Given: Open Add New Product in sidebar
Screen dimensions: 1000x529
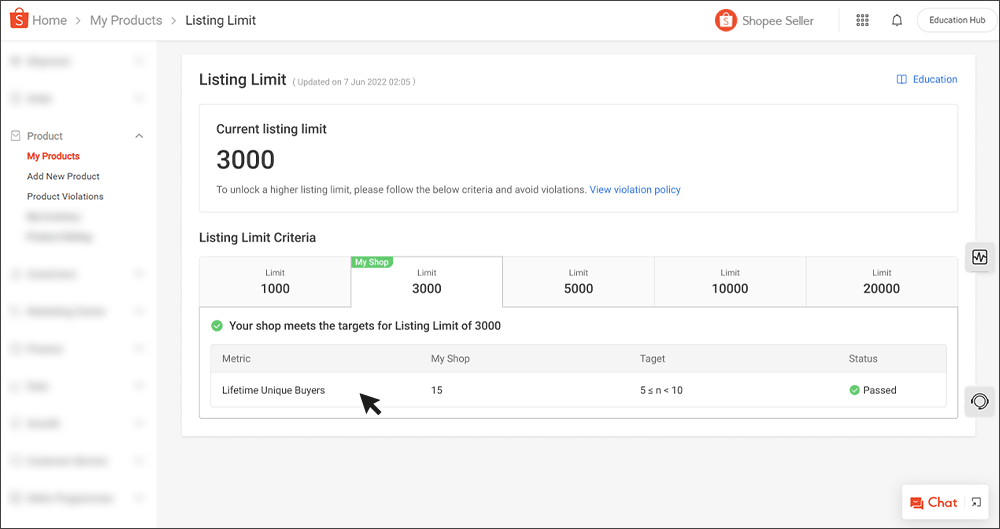Looking at the screenshot, I should tap(63, 176).
